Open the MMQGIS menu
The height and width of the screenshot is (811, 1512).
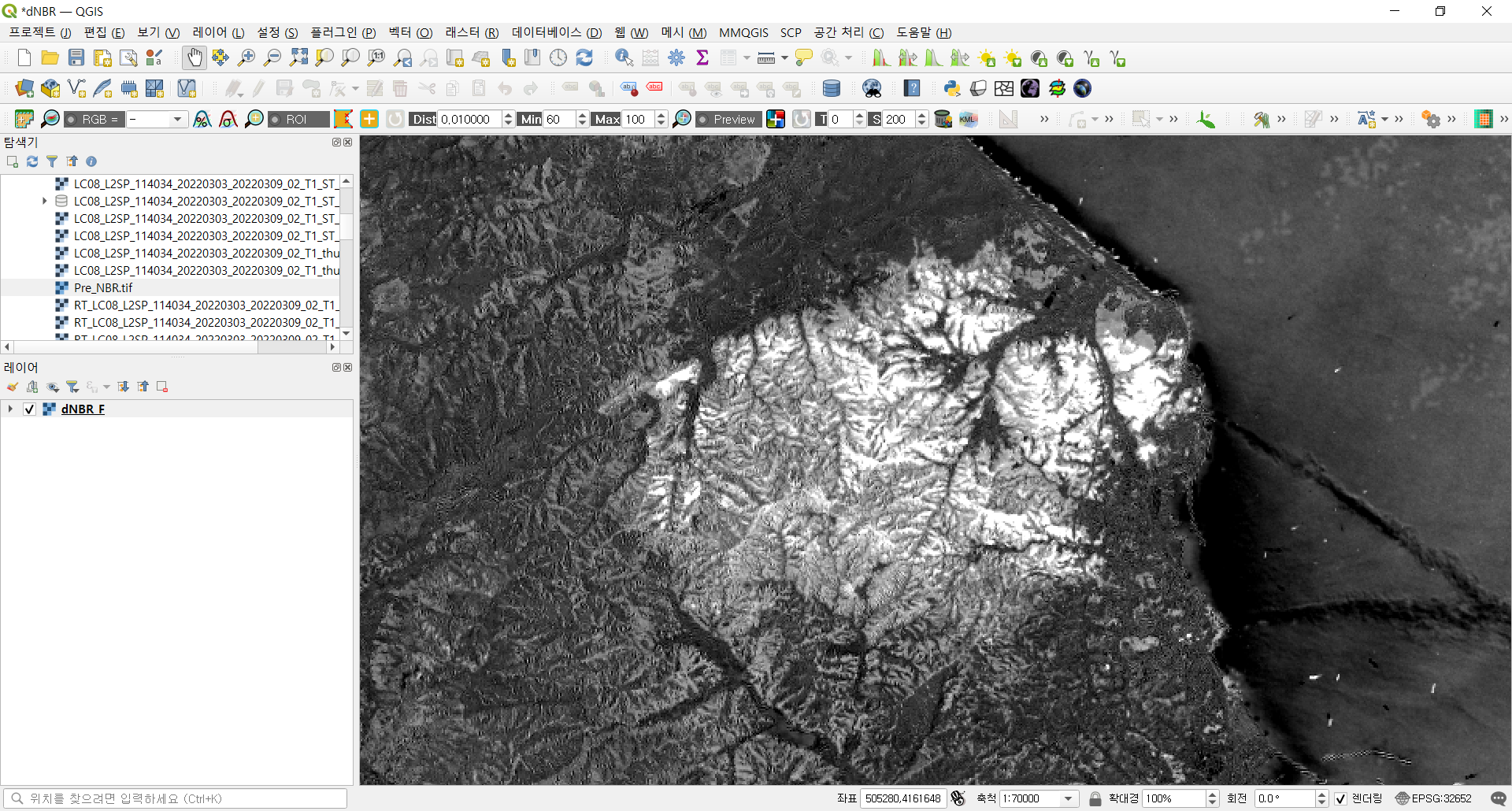(743, 32)
